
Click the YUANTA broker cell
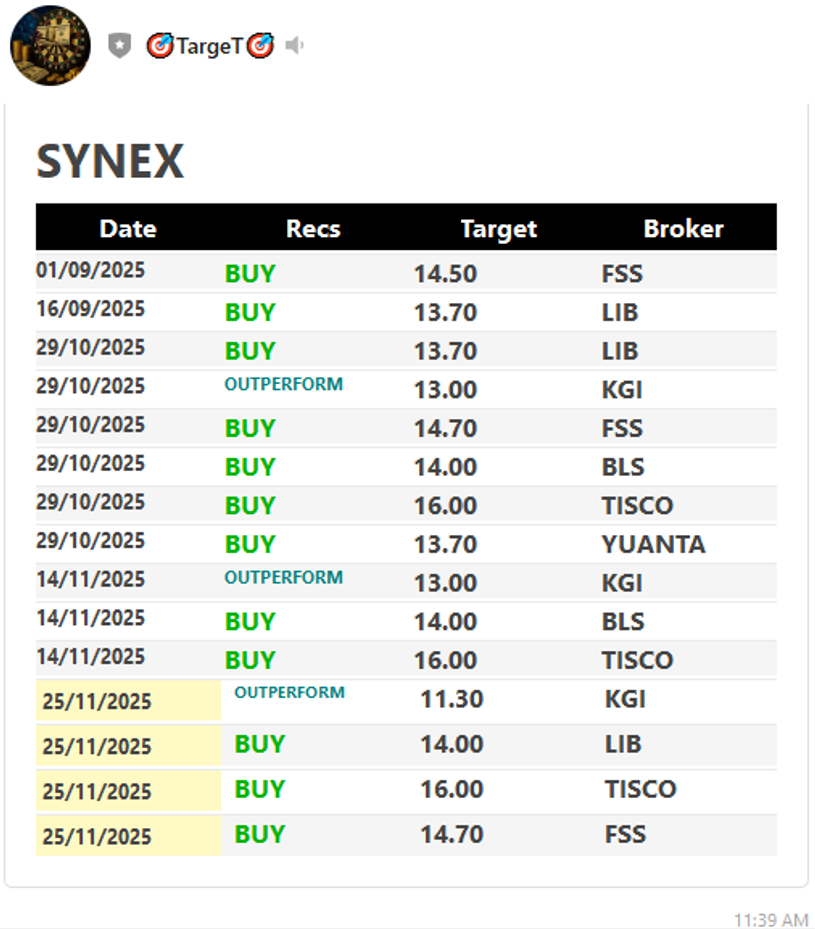(653, 545)
